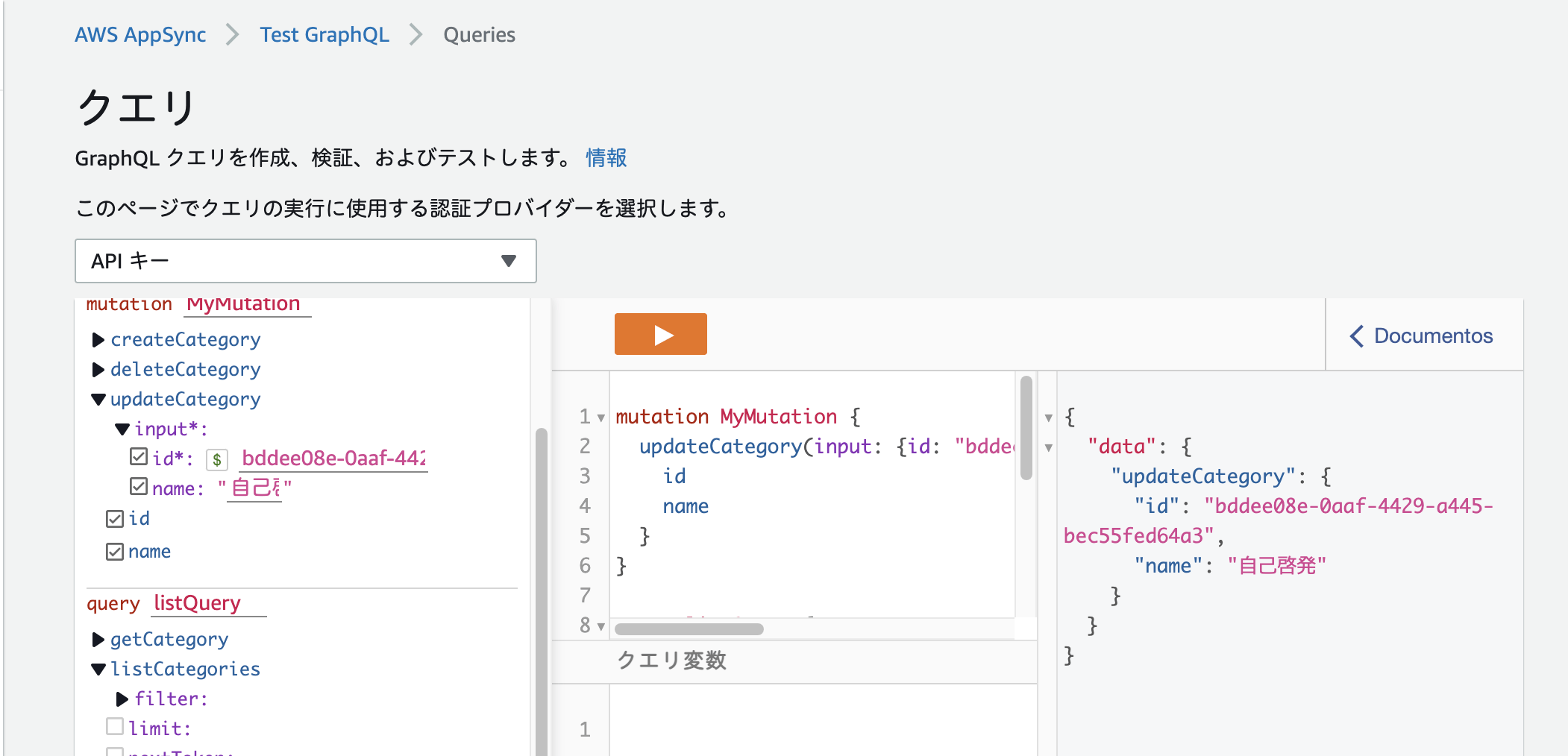Image resolution: width=1568 pixels, height=756 pixels.
Task: Click updateCategory line in editor
Action: click(x=826, y=447)
